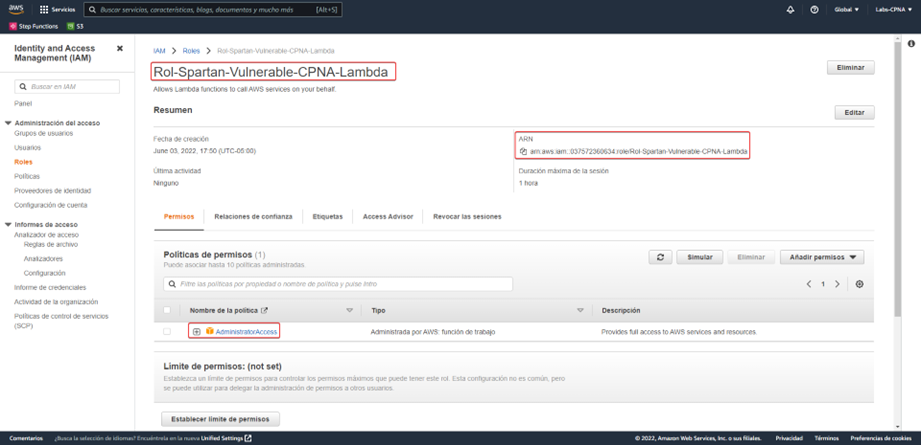Sort by Tipo column arrow

581,310
